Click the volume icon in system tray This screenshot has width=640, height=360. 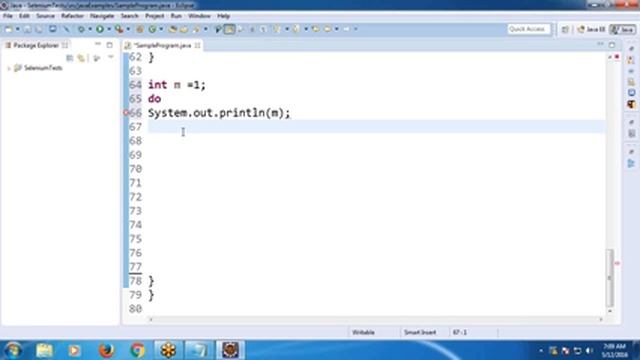(x=589, y=351)
